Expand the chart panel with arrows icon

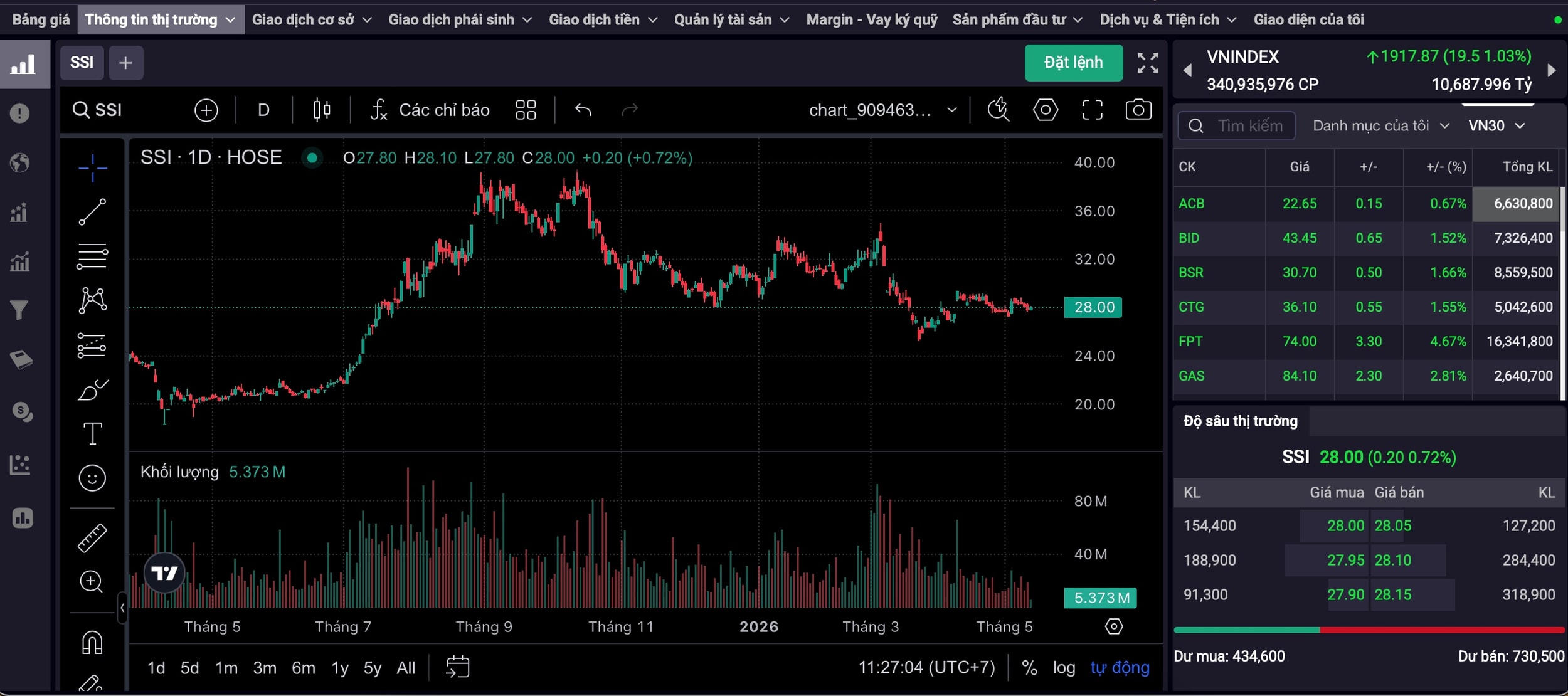[x=1148, y=63]
